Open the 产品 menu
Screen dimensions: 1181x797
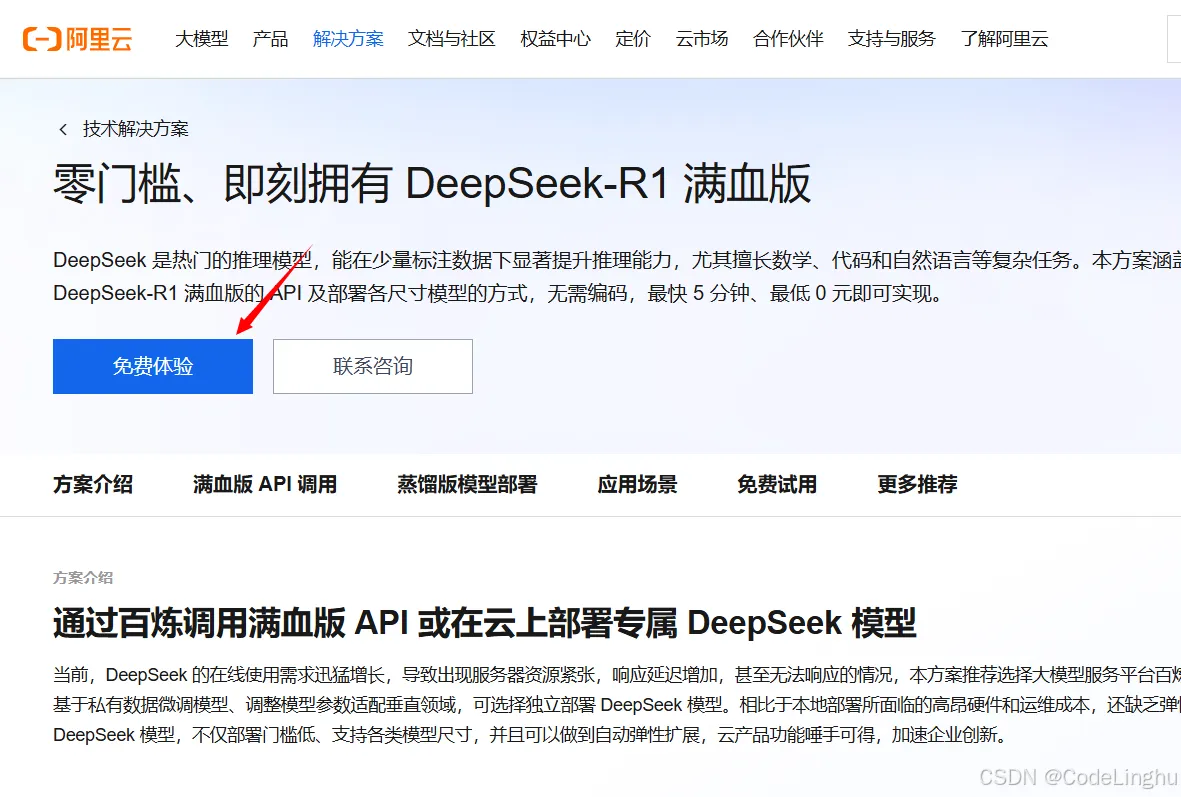click(270, 38)
